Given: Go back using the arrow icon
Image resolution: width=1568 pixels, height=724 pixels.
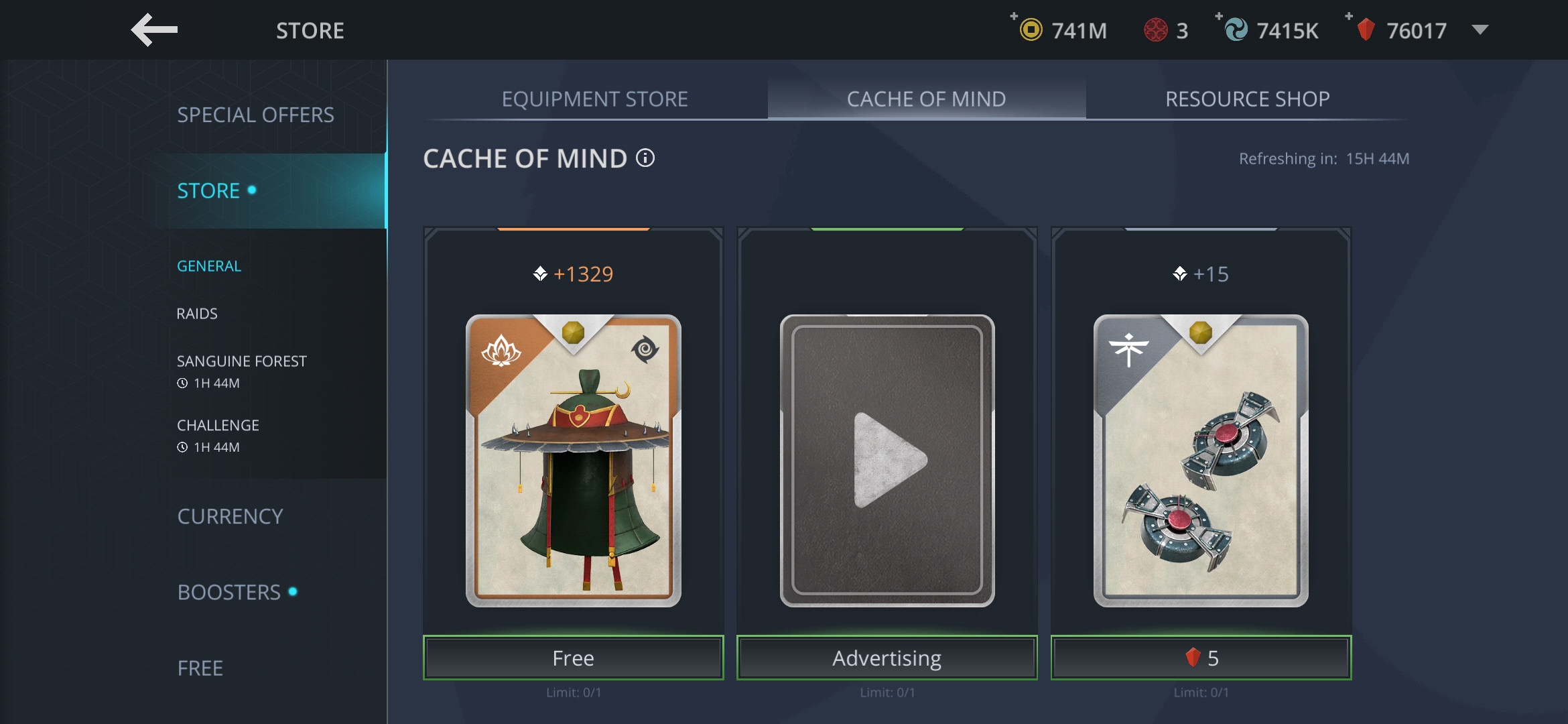Looking at the screenshot, I should pyautogui.click(x=154, y=30).
